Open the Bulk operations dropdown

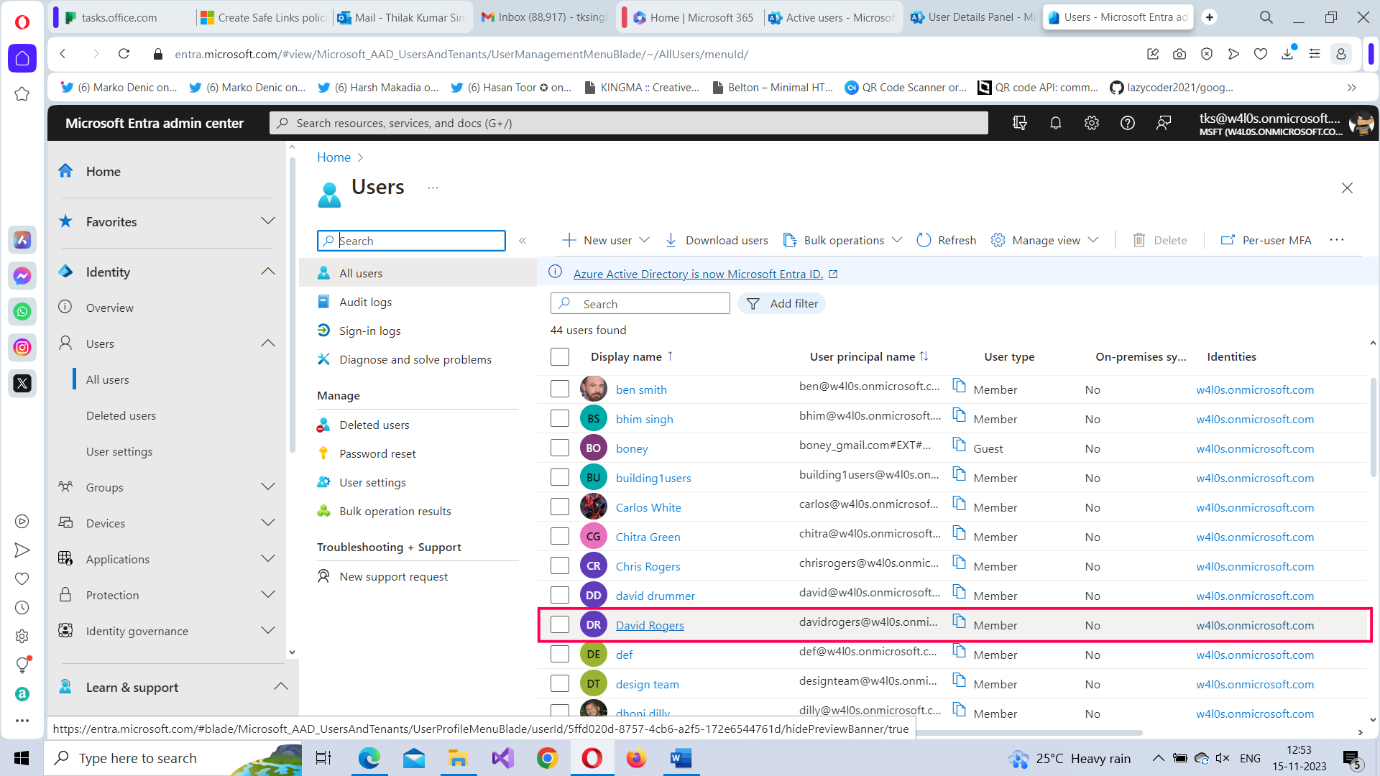click(x=842, y=239)
